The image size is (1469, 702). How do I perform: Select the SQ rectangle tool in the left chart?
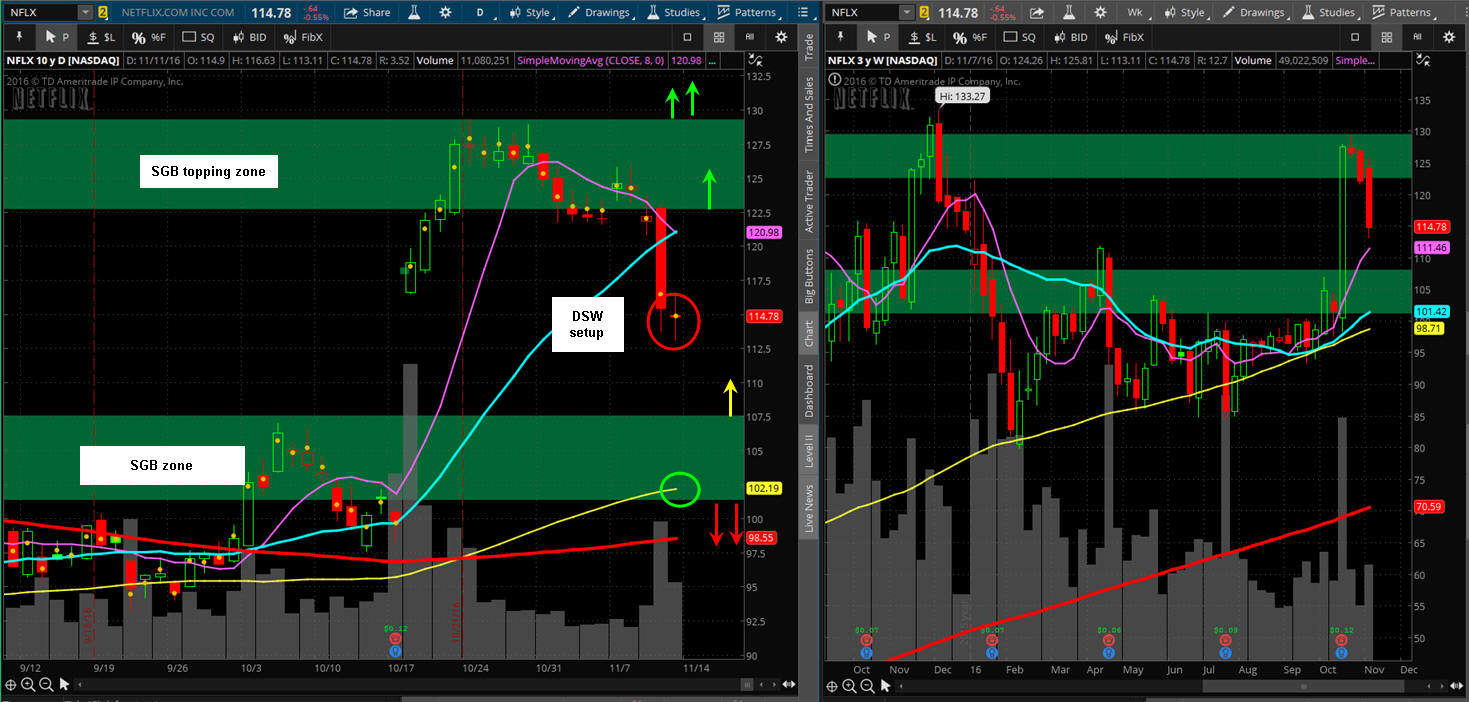click(198, 37)
